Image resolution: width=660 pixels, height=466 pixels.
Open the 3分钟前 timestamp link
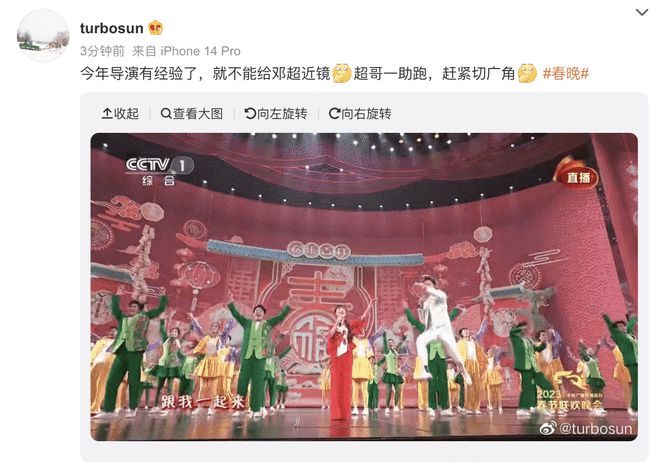click(x=102, y=51)
